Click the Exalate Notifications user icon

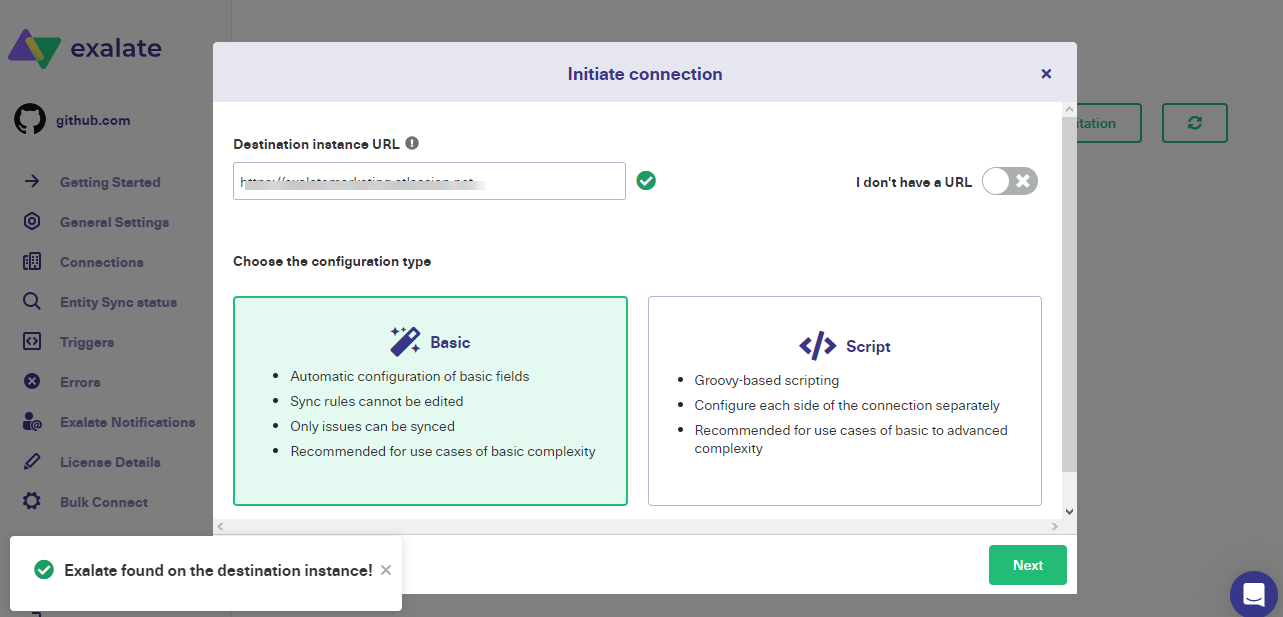[32, 422]
